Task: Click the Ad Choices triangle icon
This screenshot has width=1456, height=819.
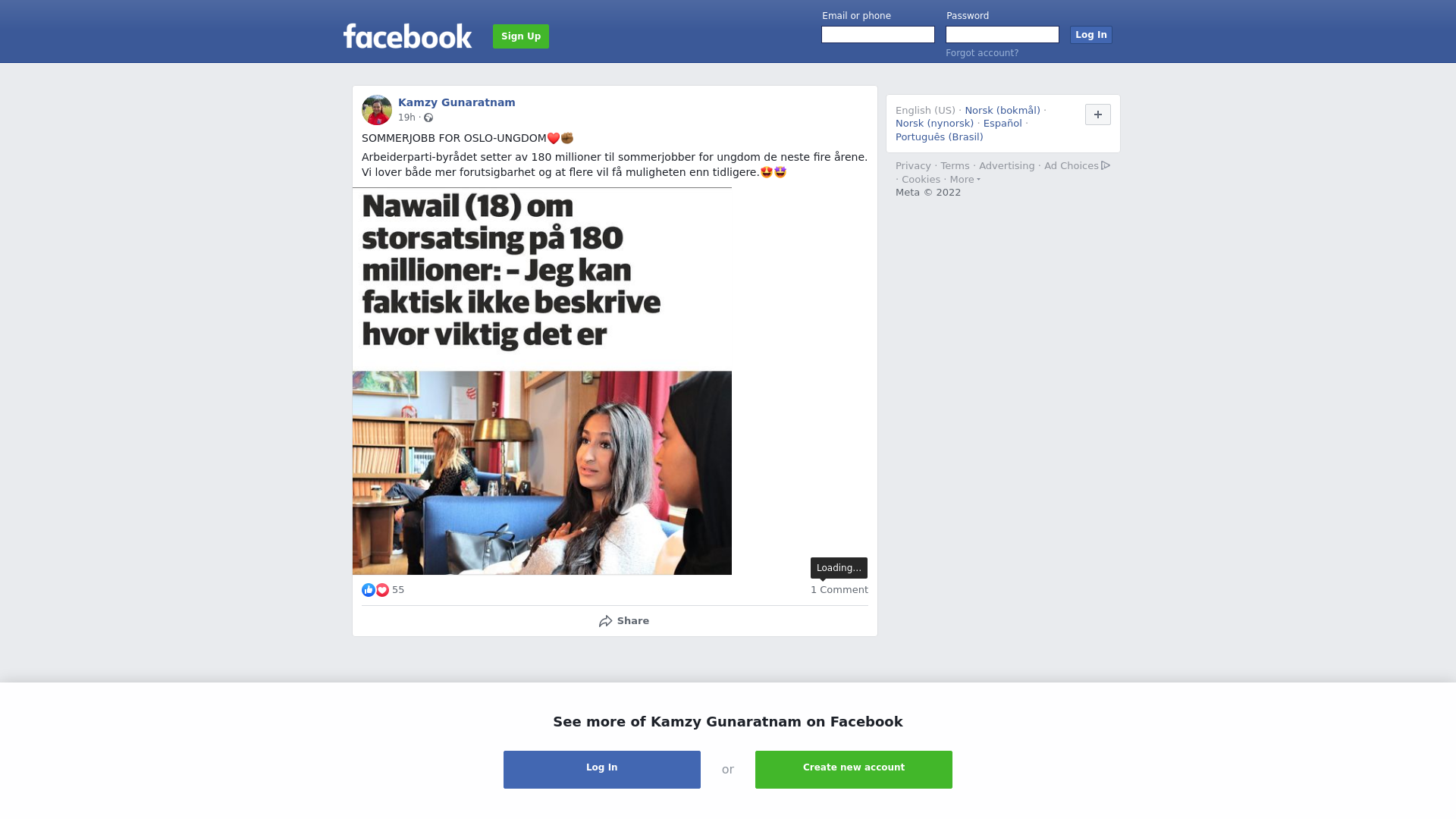Action: tap(1106, 165)
